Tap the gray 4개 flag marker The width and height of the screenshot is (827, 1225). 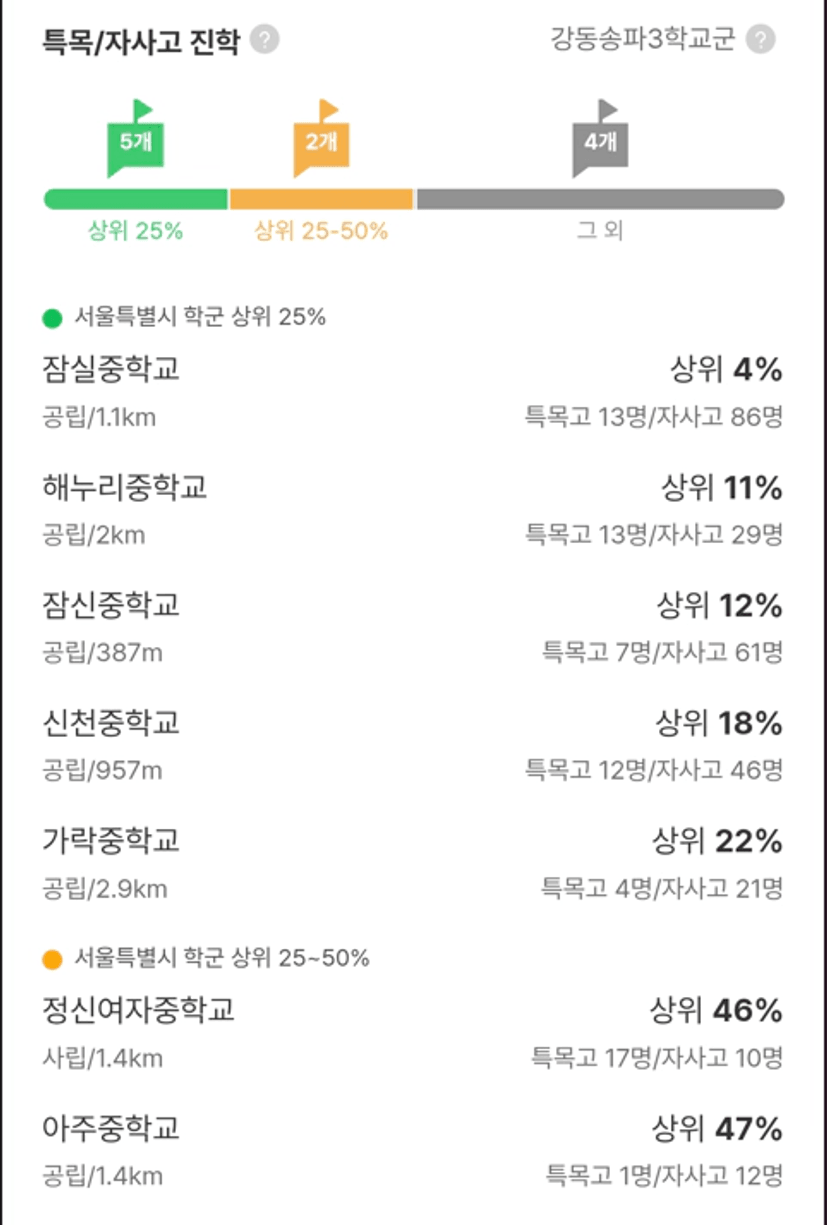pos(600,138)
